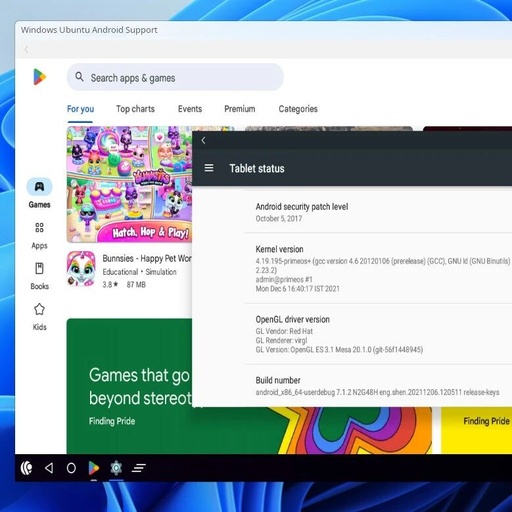This screenshot has width=512, height=512.
Task: Click 'GL Version: OpenGL ES 3.1 Mesa' line
Action: point(339,350)
